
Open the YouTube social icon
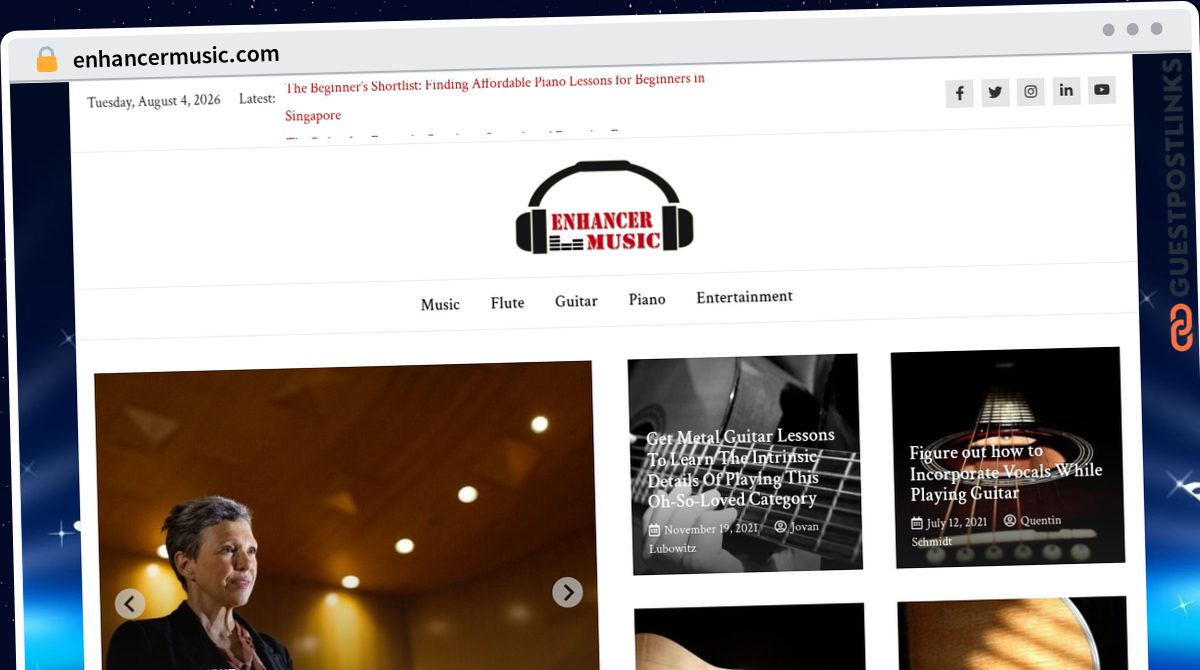pos(1101,90)
